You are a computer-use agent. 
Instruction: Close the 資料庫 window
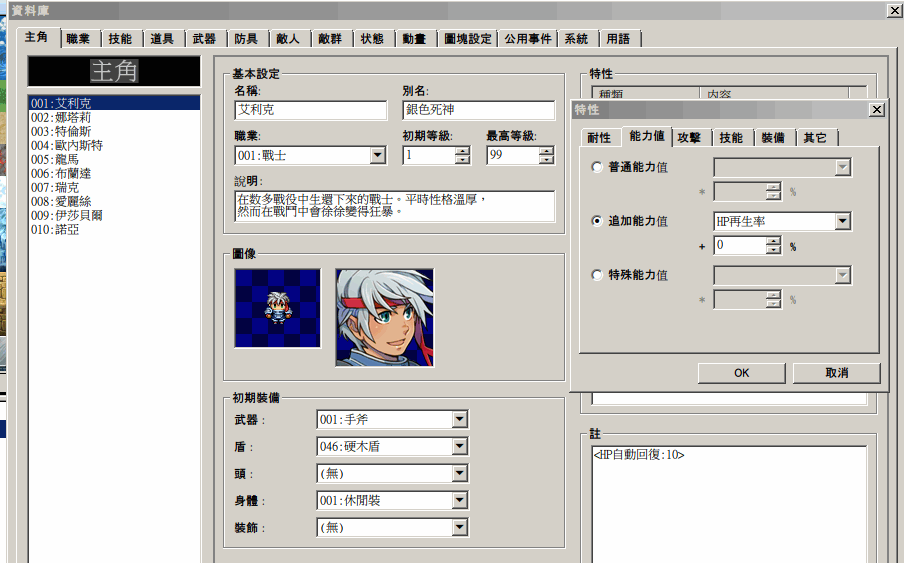[x=894, y=10]
